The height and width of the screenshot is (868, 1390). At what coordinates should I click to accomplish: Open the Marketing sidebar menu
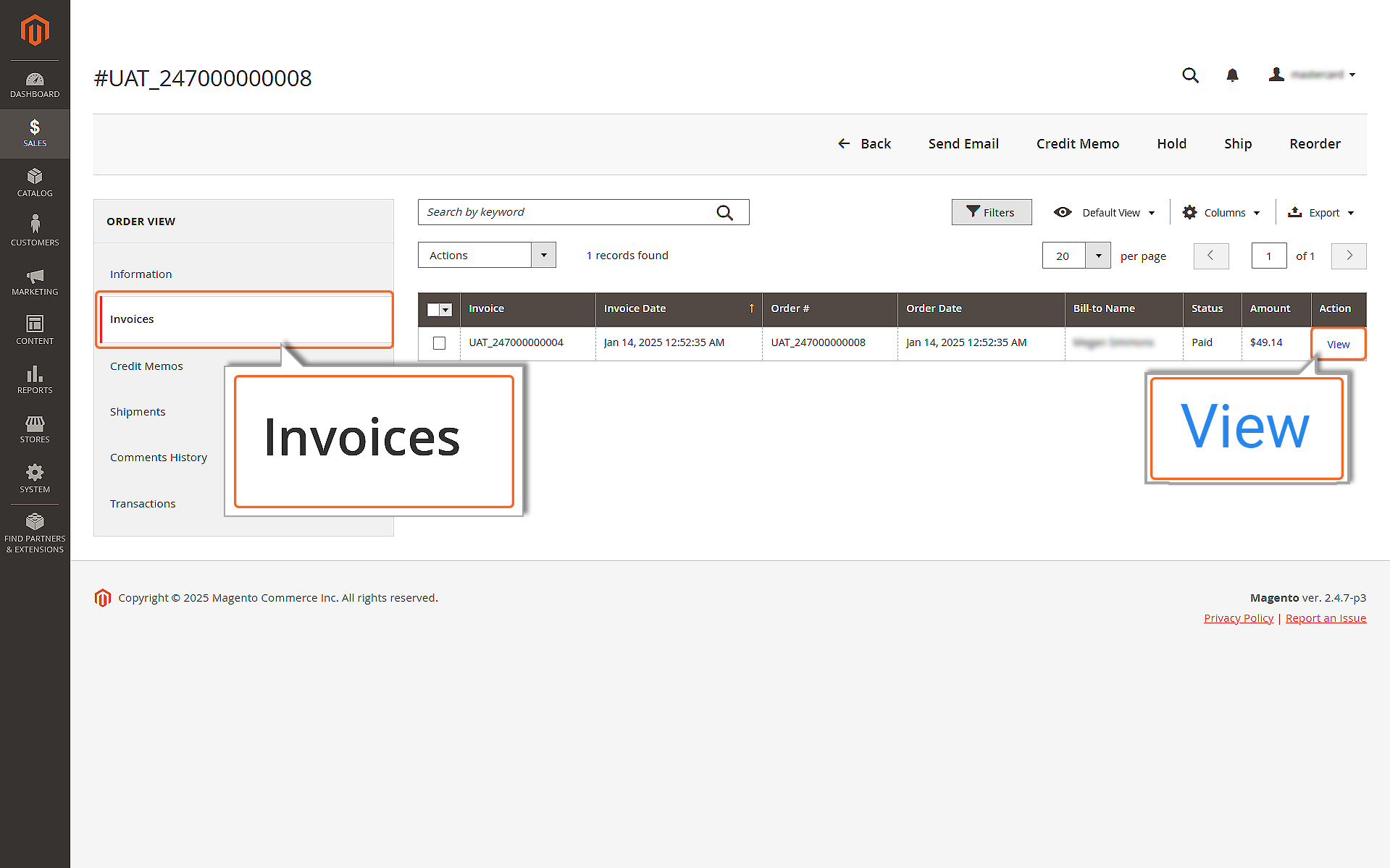35,282
